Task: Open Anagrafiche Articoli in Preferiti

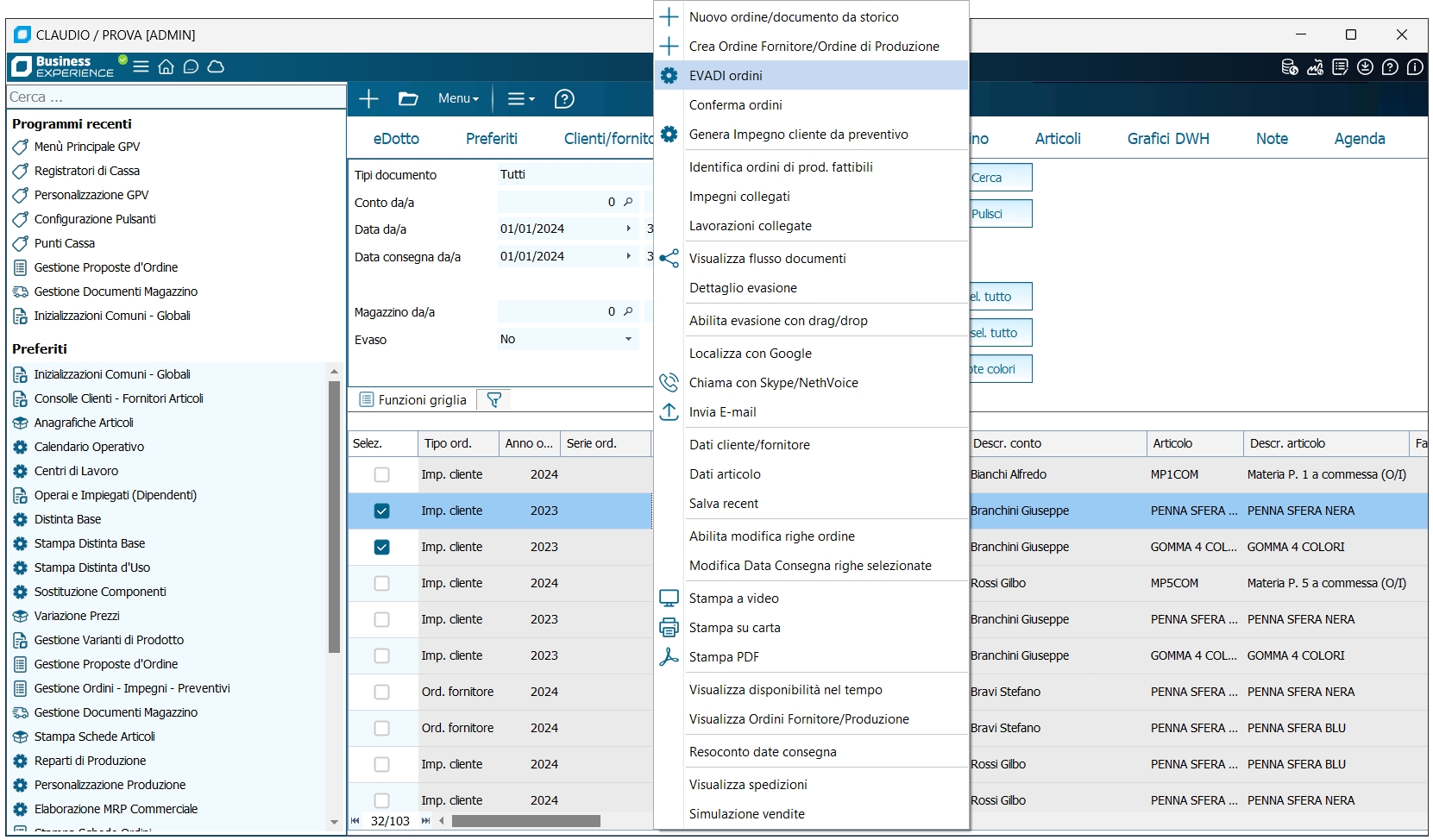Action: click(84, 423)
